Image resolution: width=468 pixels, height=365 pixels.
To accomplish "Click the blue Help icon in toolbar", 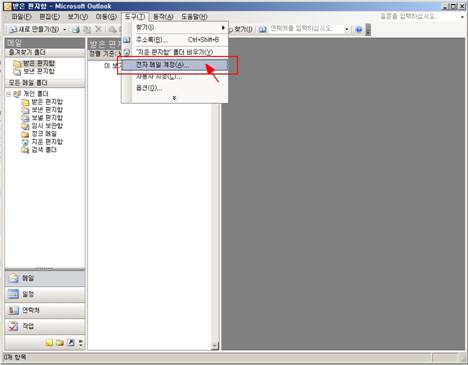I will coord(359,30).
